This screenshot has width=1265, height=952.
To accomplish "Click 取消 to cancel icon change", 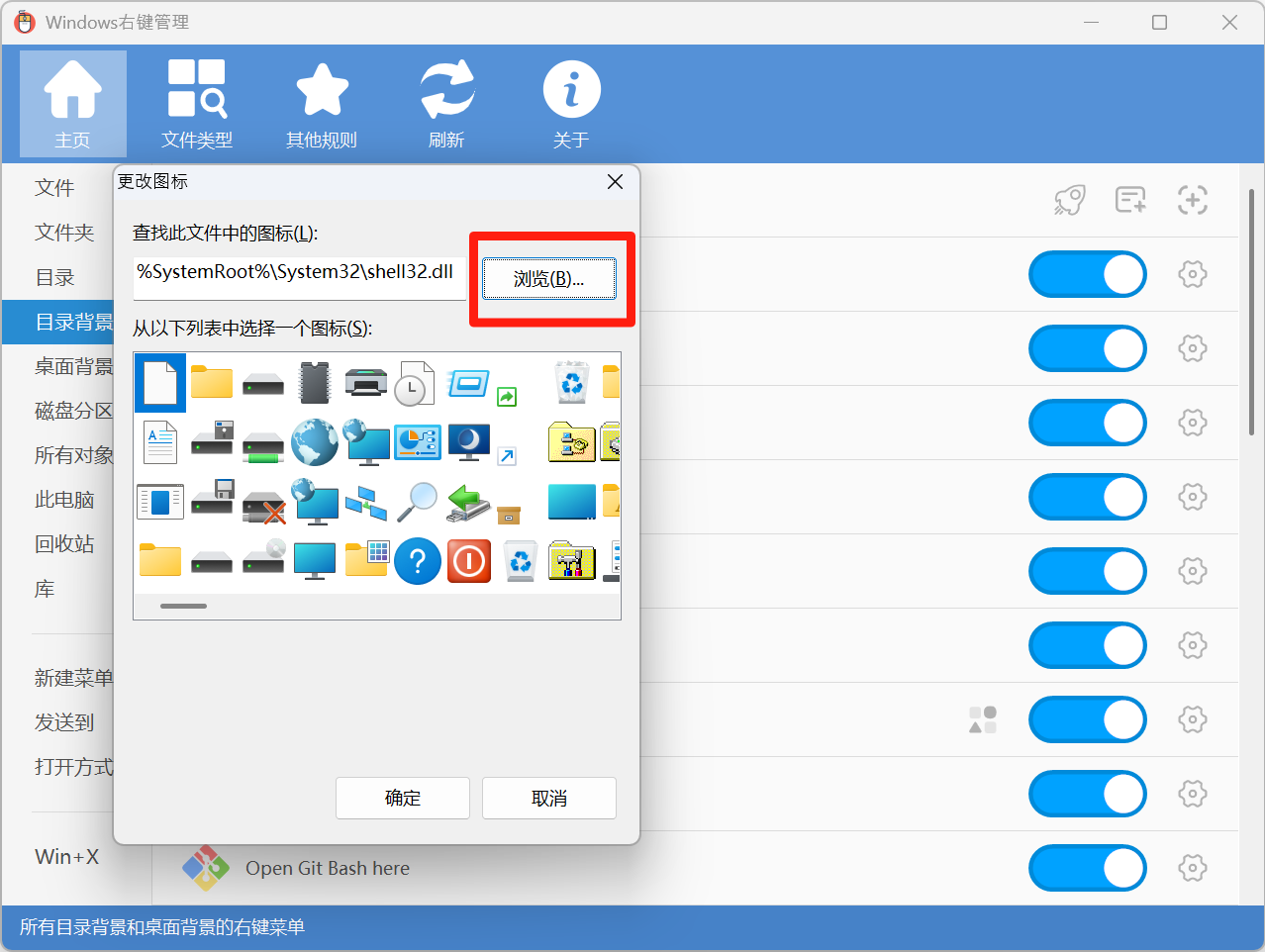I will (549, 799).
